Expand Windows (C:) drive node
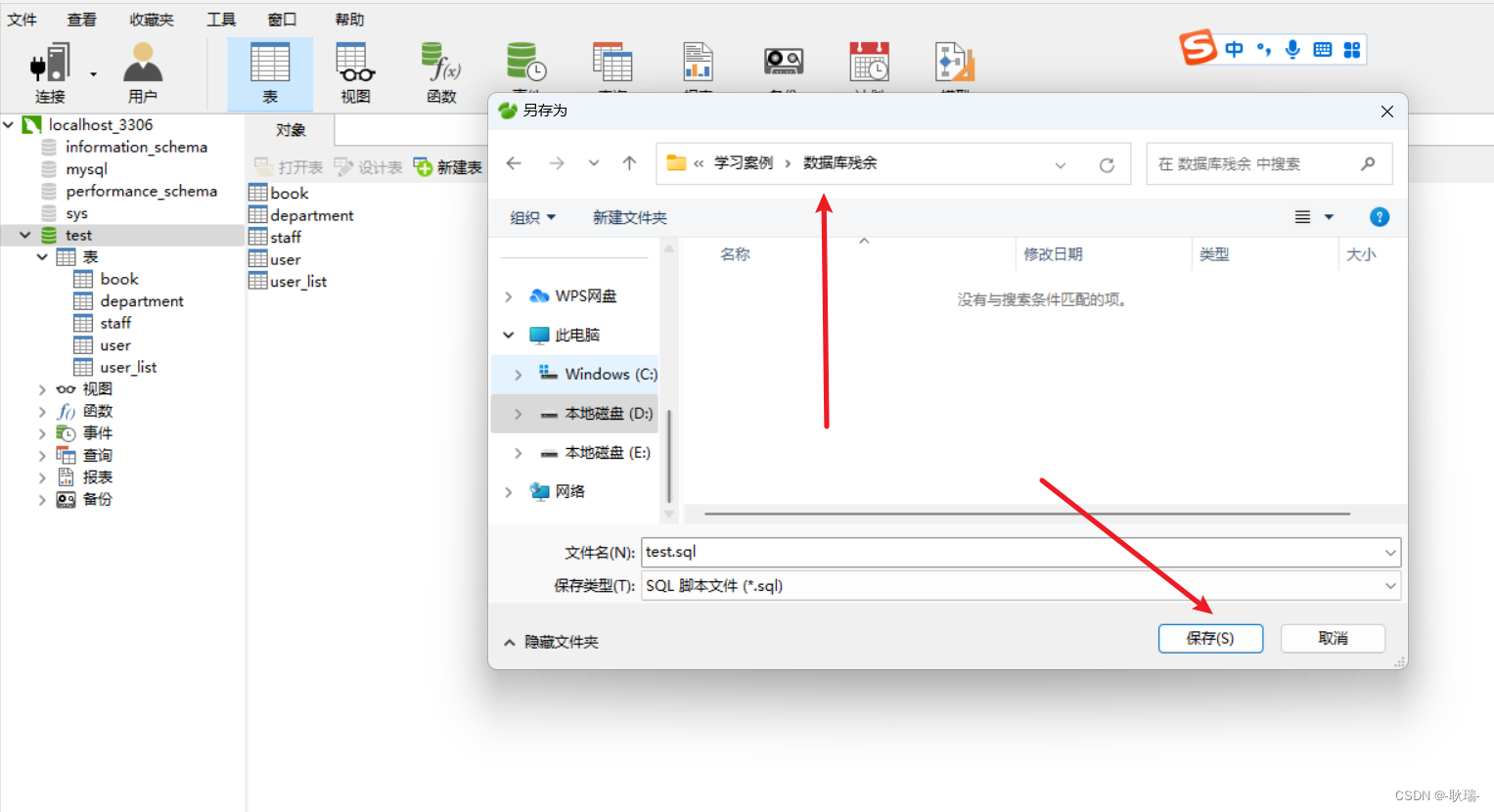 tap(519, 375)
